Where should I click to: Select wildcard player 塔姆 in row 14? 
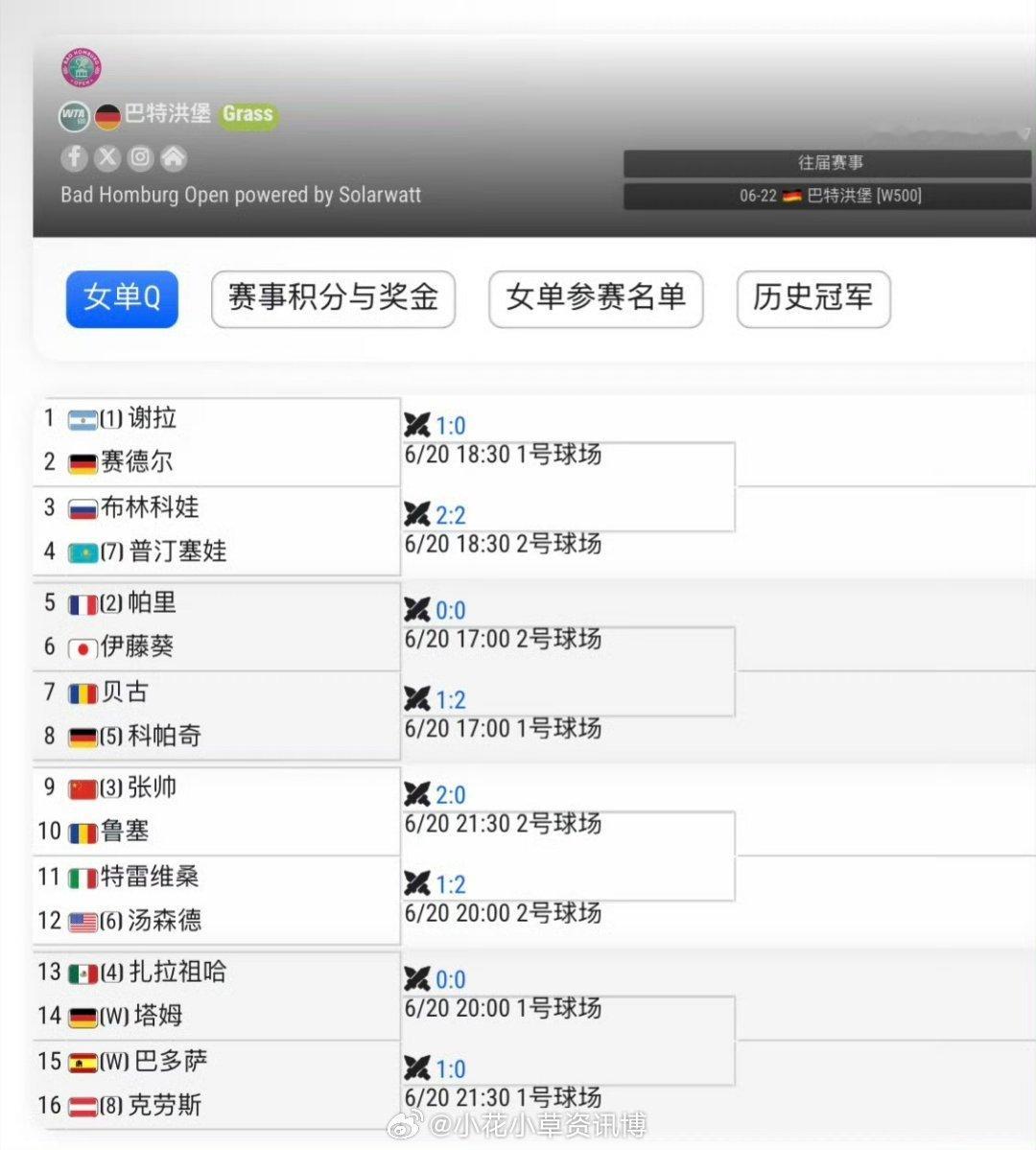[x=158, y=1017]
